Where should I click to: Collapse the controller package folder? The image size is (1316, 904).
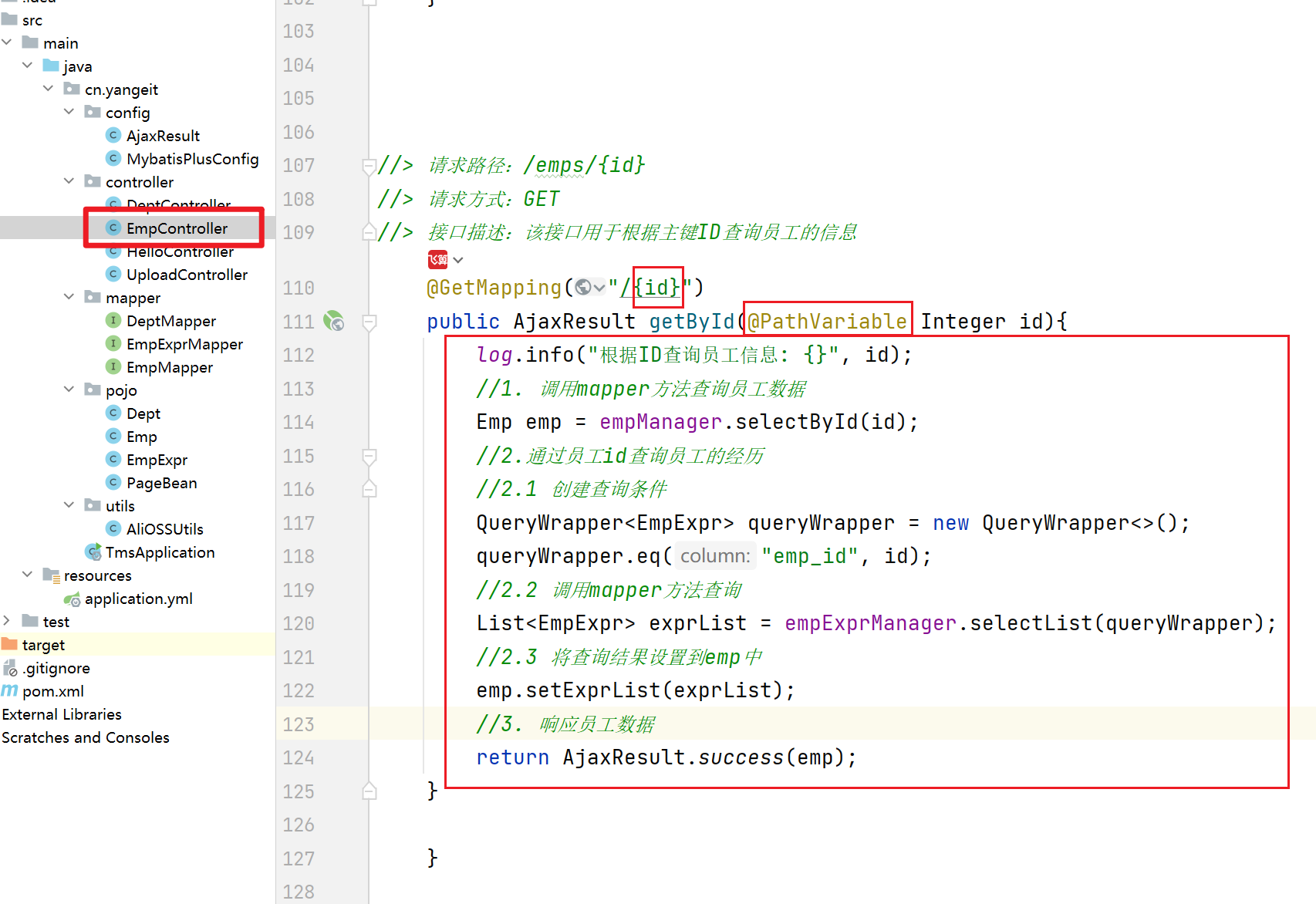69,181
